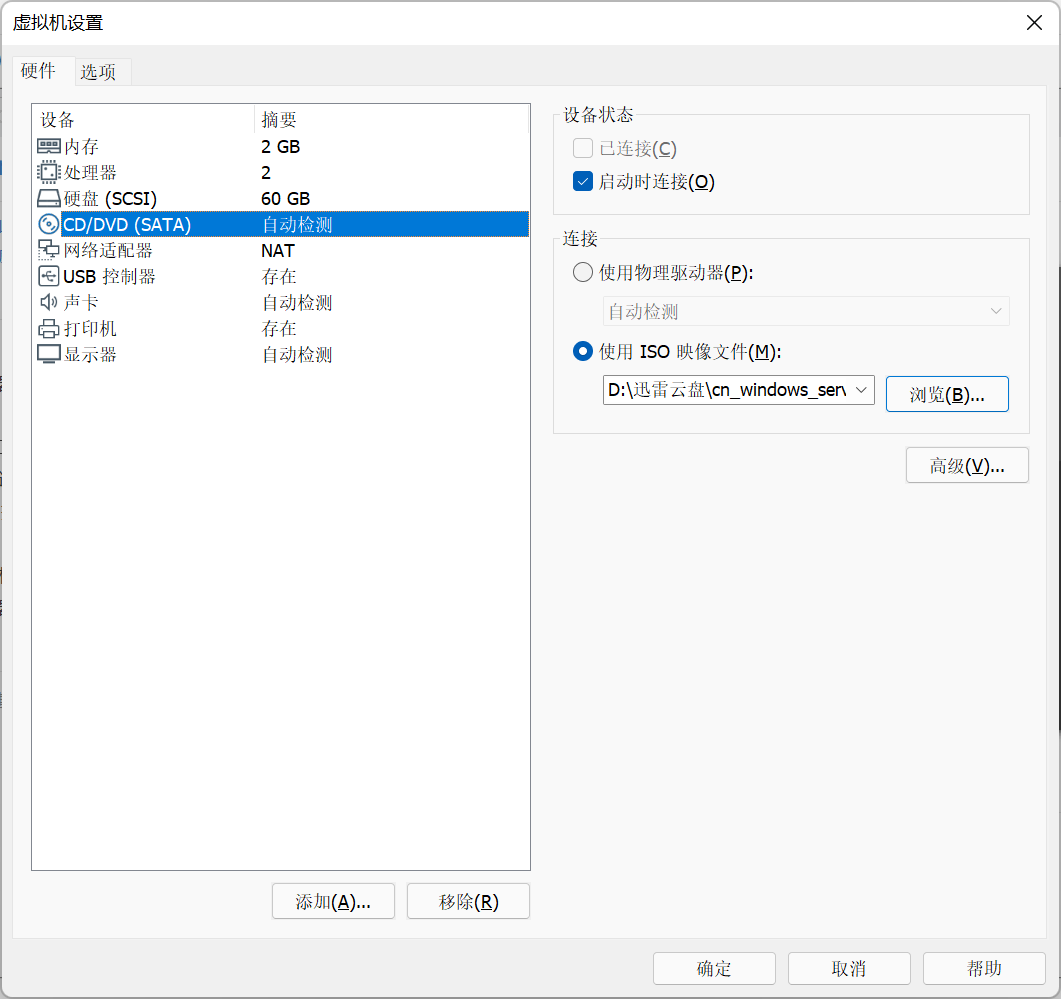Click the network adapter (网络适配器) icon

(49, 250)
